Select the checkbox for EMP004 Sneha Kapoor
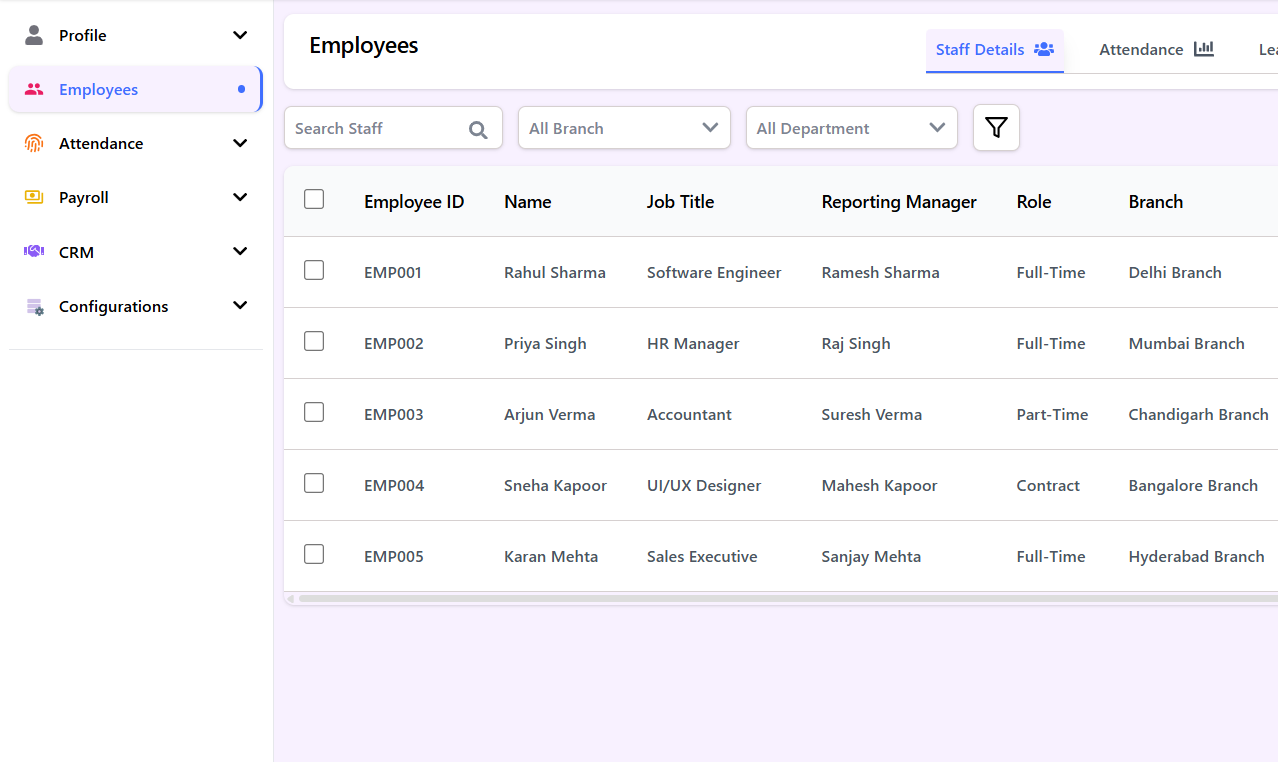This screenshot has width=1278, height=762. (314, 482)
